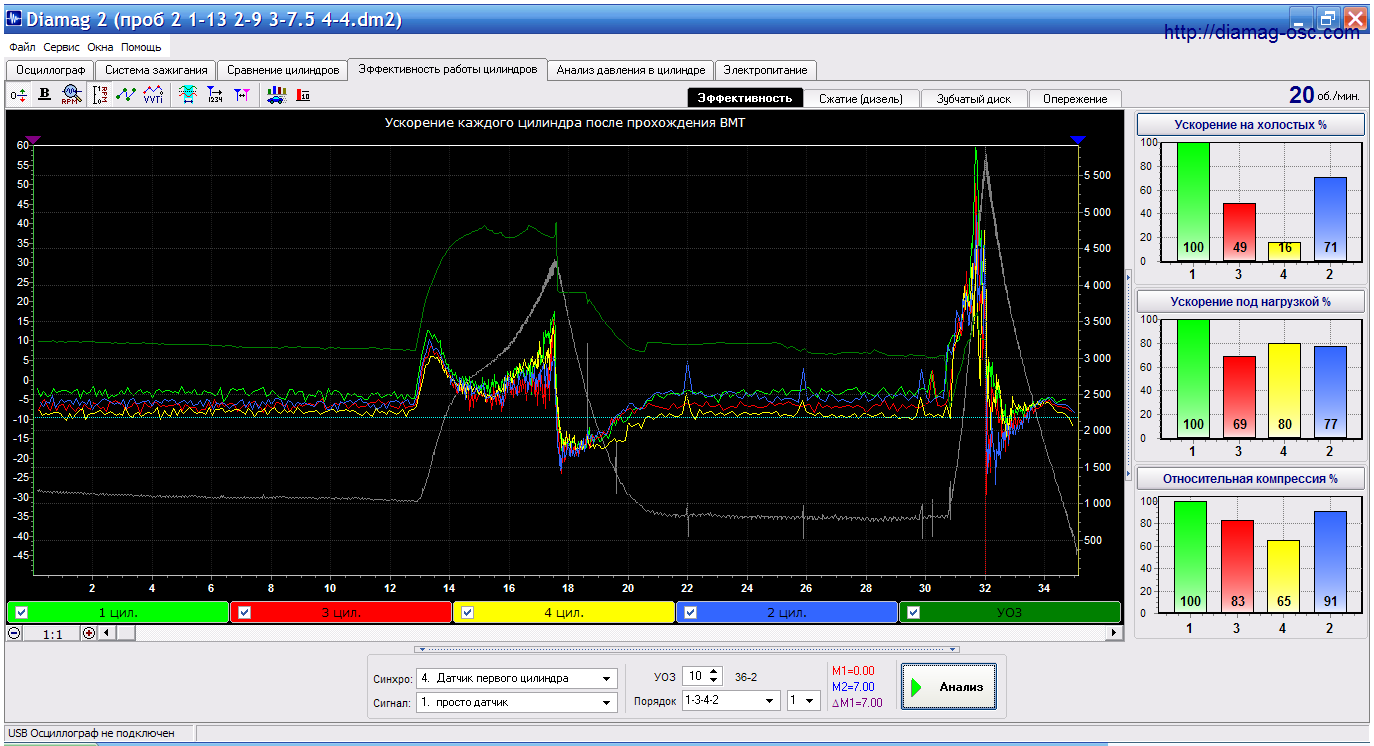
Task: Click the RPM scale bracket icon
Action: [x=100, y=95]
